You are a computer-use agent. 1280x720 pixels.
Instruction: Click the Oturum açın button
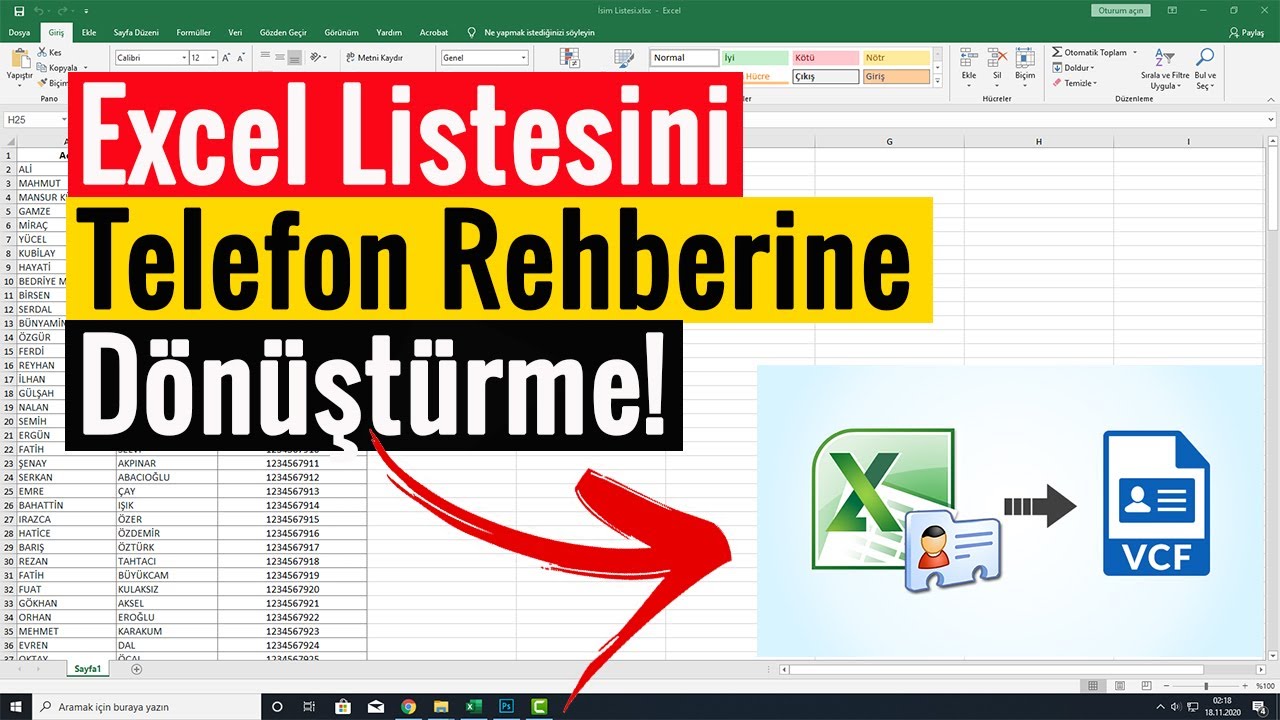(x=1119, y=10)
